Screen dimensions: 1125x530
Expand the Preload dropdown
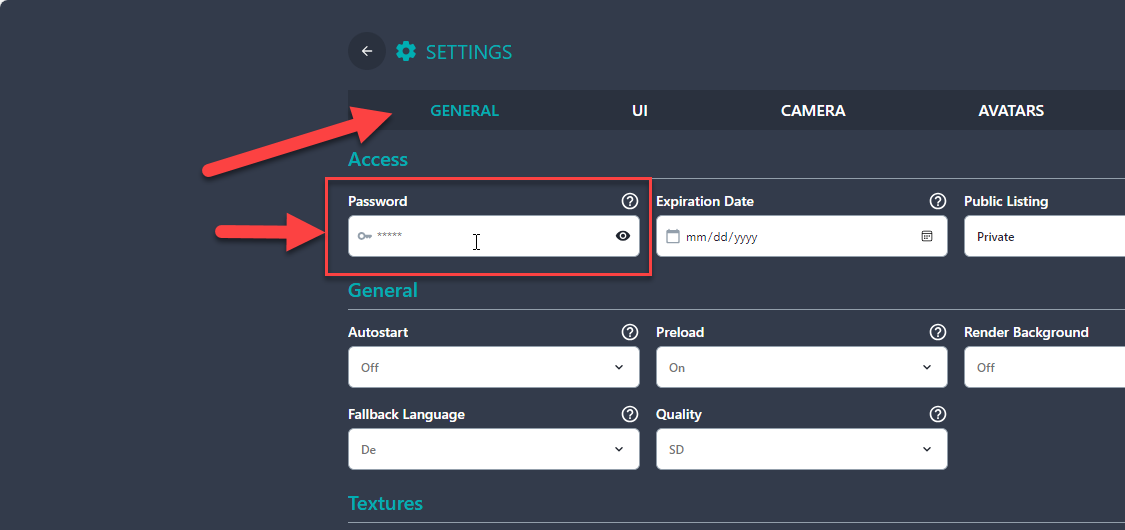tap(801, 367)
